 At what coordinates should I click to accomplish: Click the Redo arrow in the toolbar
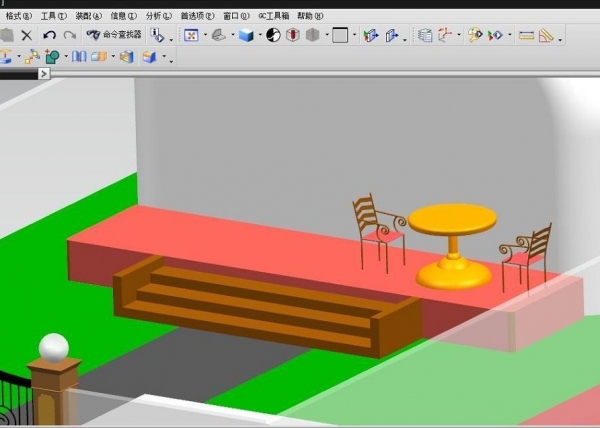tap(69, 35)
